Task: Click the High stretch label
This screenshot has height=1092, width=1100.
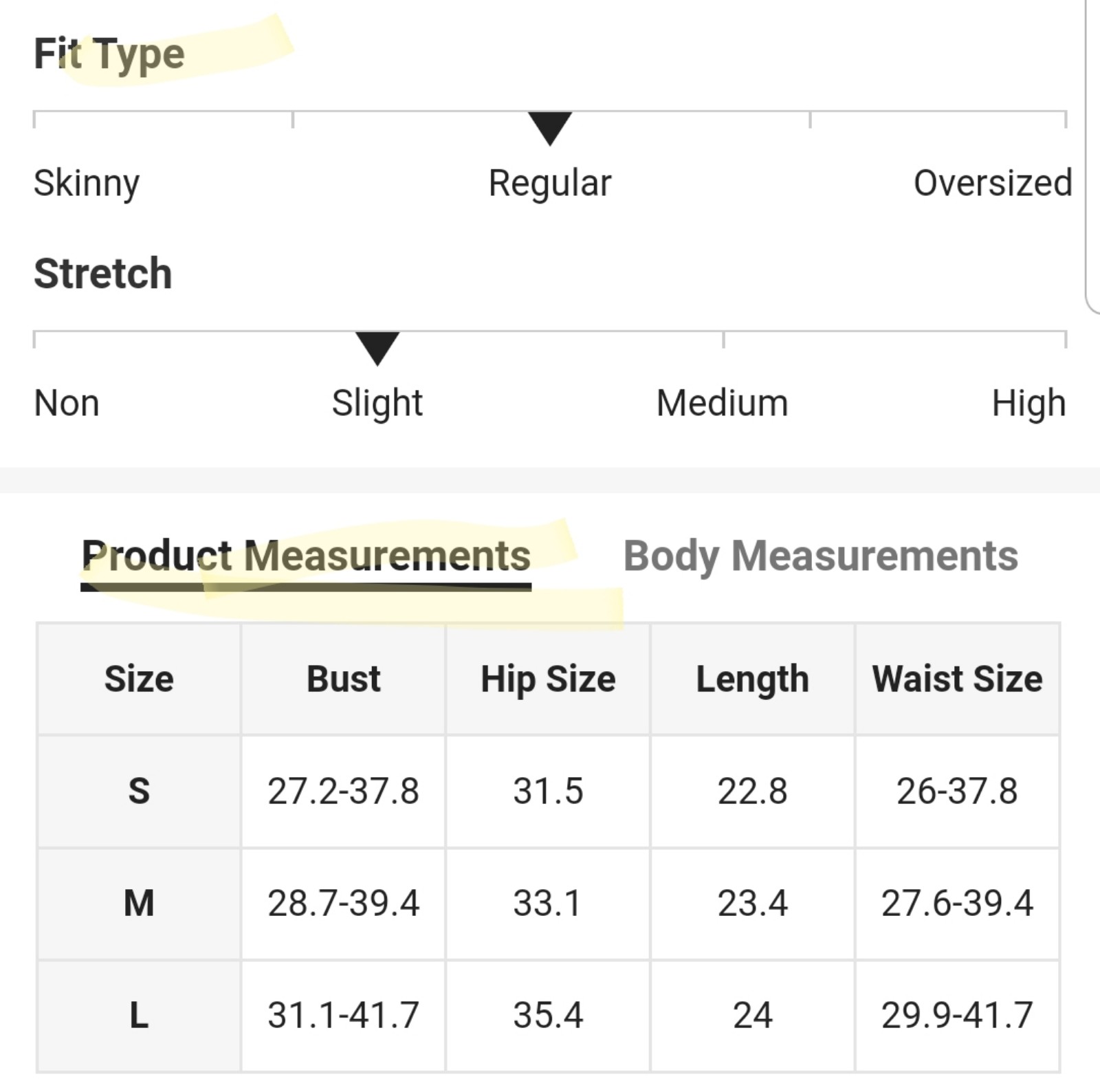Action: coord(1028,404)
